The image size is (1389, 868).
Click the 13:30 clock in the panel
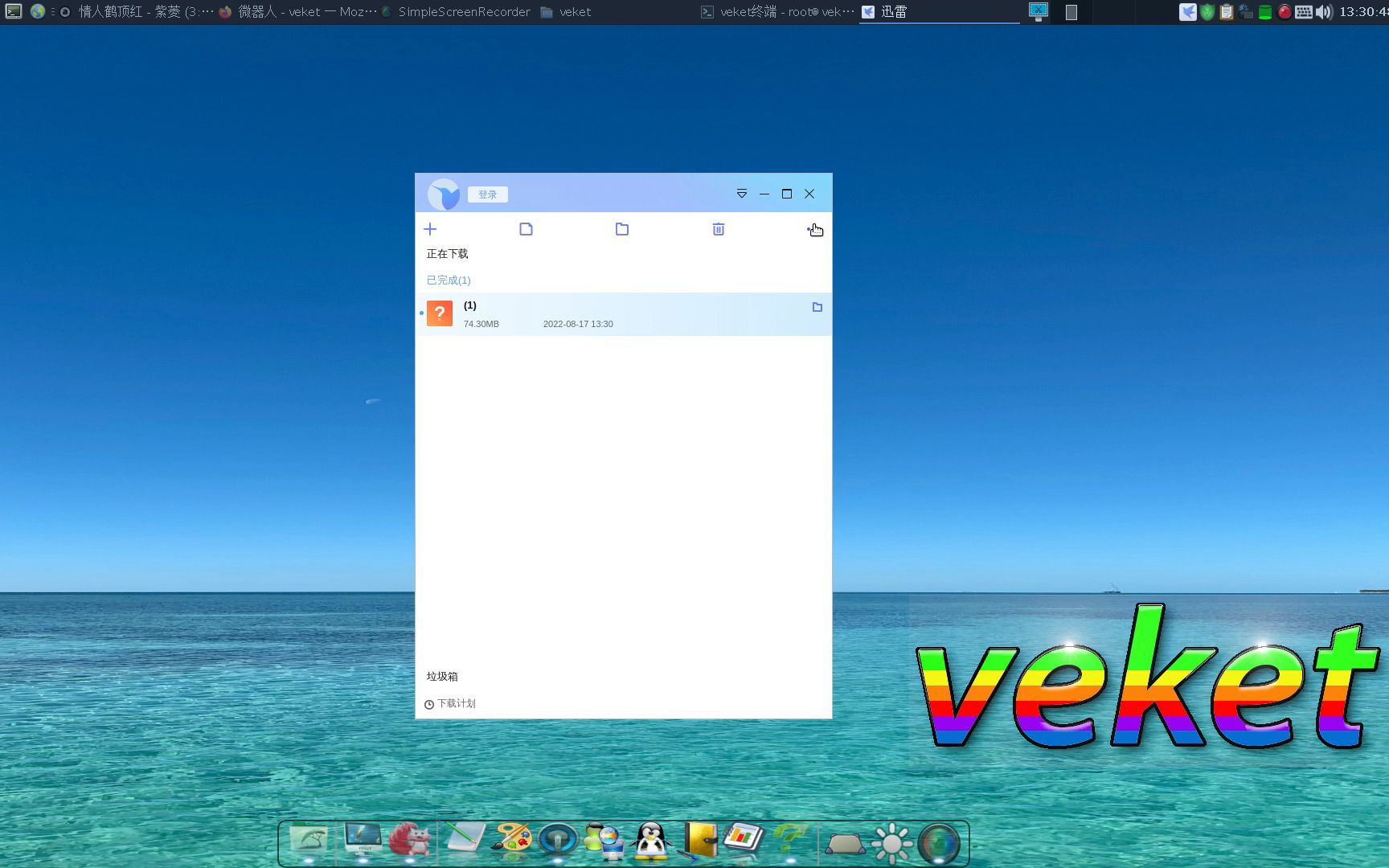coord(1363,12)
